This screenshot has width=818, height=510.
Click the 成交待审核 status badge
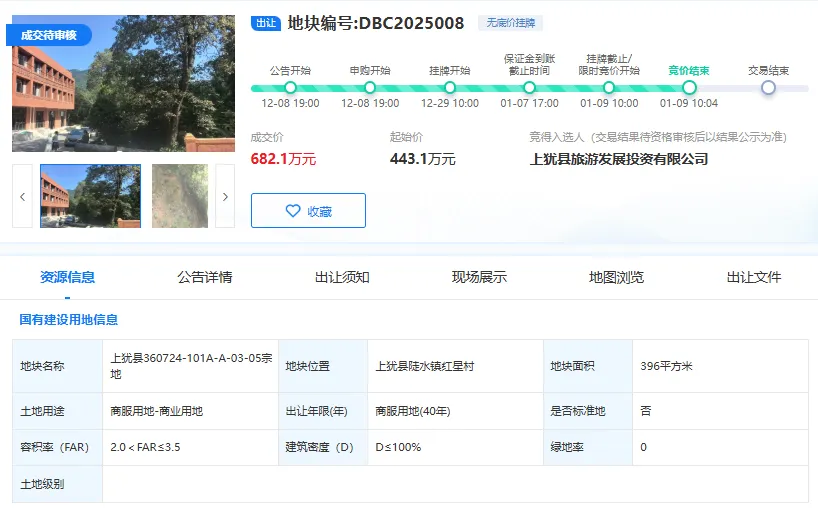pyautogui.click(x=49, y=35)
